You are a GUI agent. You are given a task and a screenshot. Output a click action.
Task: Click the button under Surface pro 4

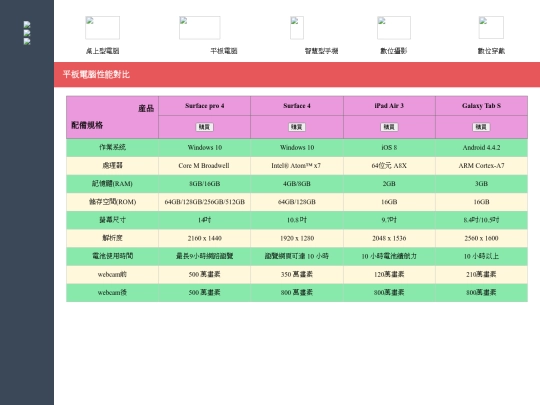(x=205, y=127)
